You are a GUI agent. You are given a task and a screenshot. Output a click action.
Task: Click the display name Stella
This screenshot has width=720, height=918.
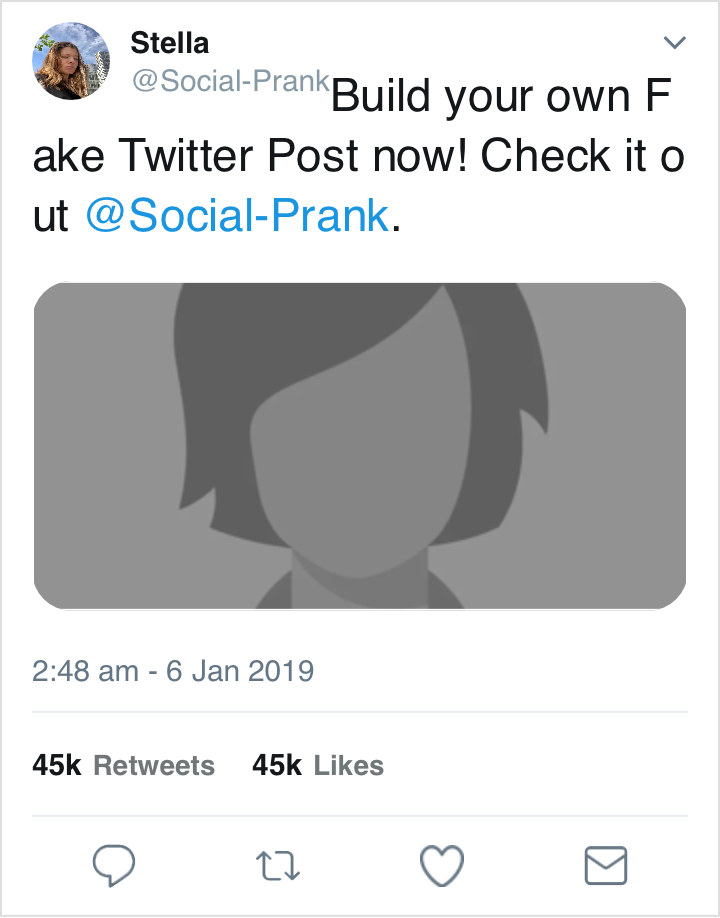click(170, 43)
